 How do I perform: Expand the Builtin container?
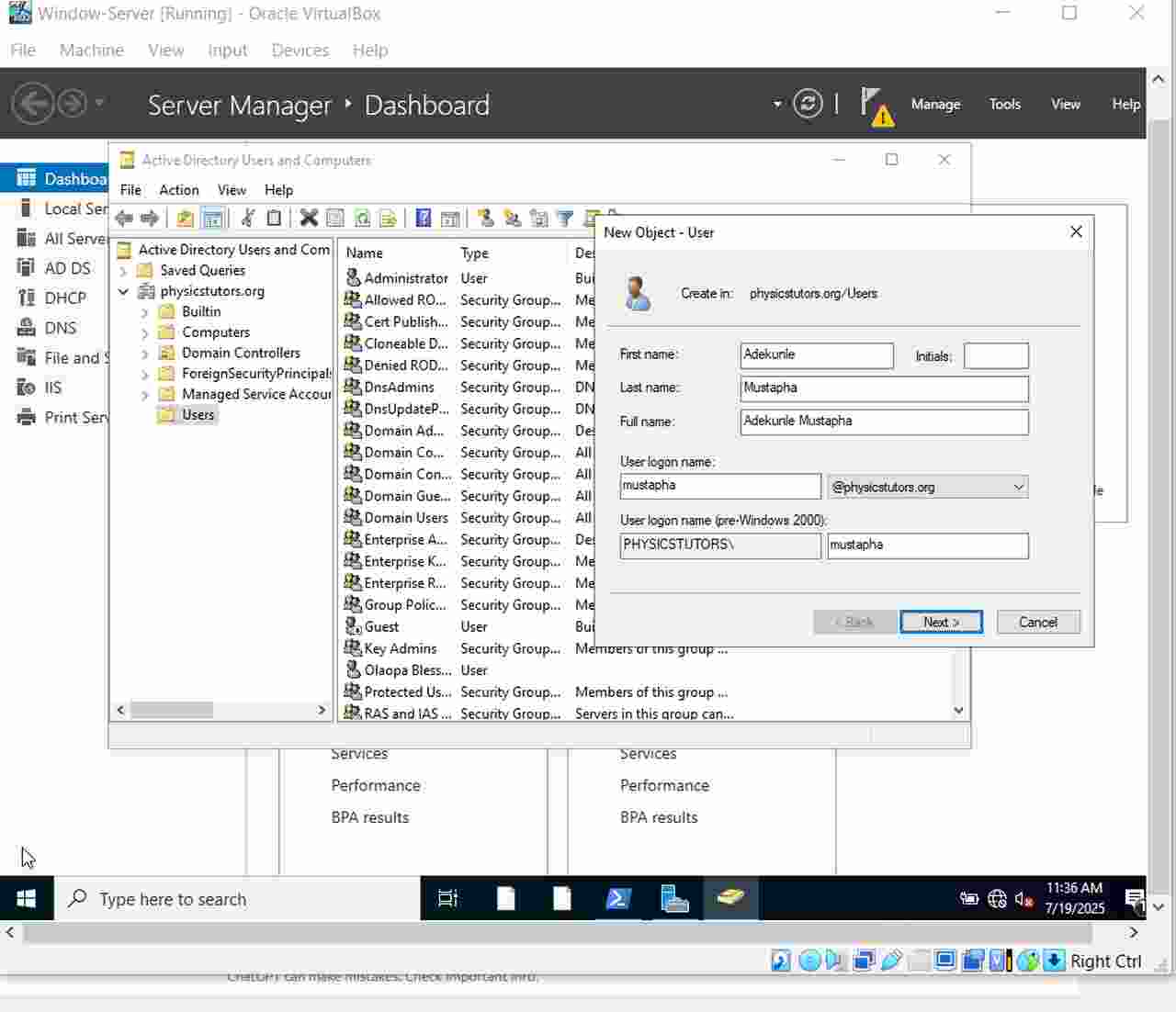144,312
